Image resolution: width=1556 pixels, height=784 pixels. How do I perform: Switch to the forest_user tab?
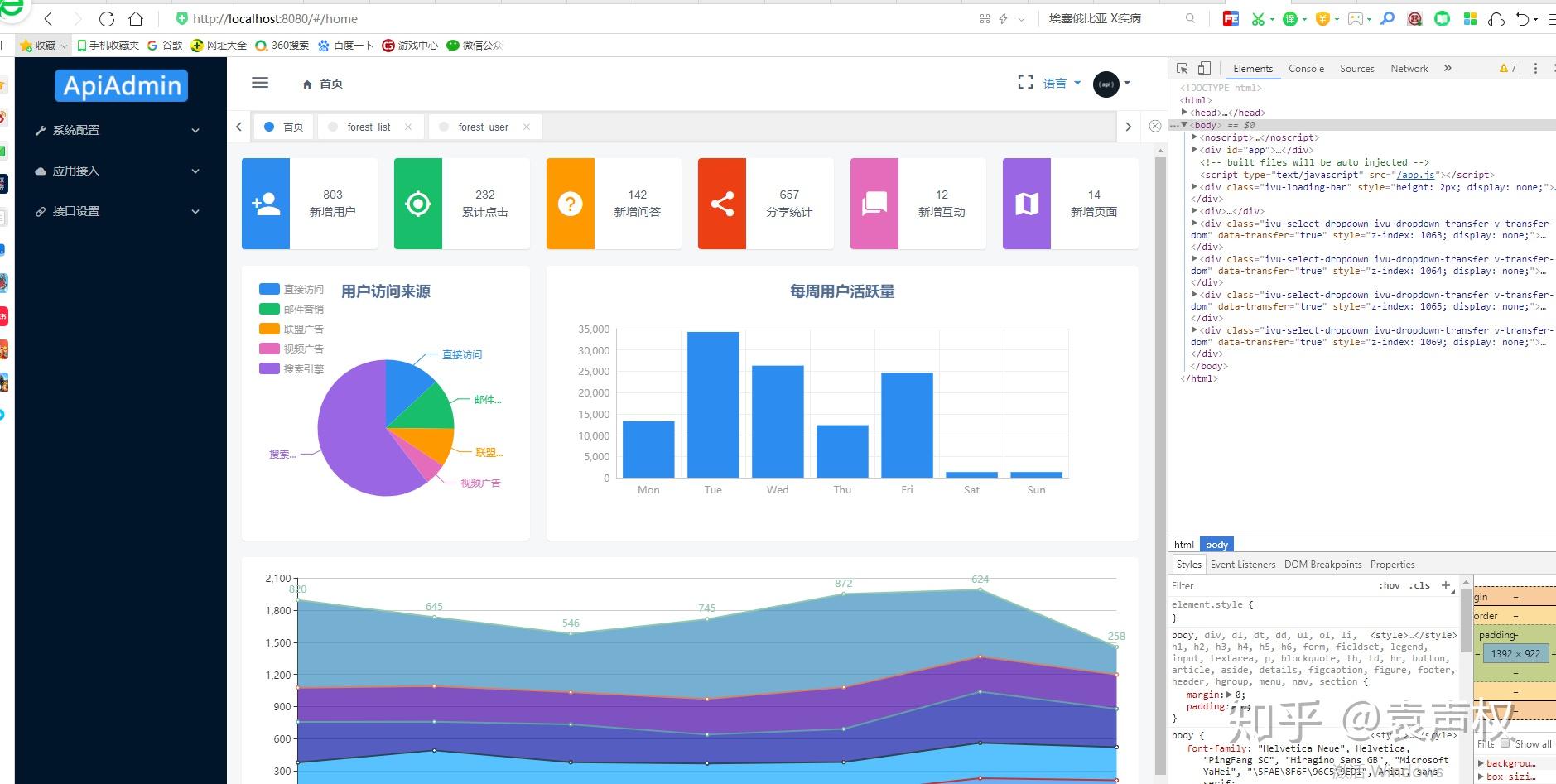(x=484, y=127)
